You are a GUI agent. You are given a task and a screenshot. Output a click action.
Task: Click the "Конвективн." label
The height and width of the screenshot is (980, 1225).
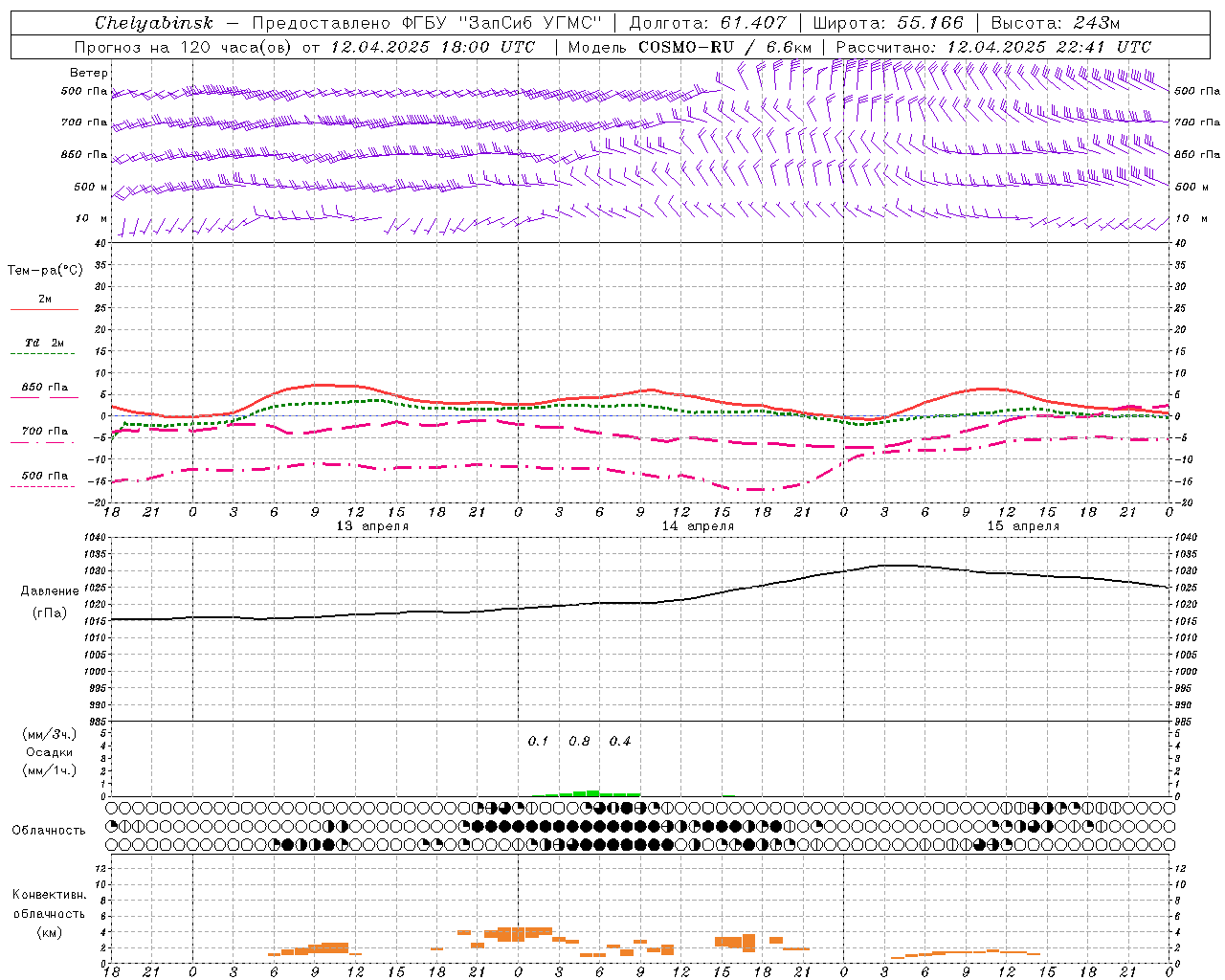(x=49, y=895)
